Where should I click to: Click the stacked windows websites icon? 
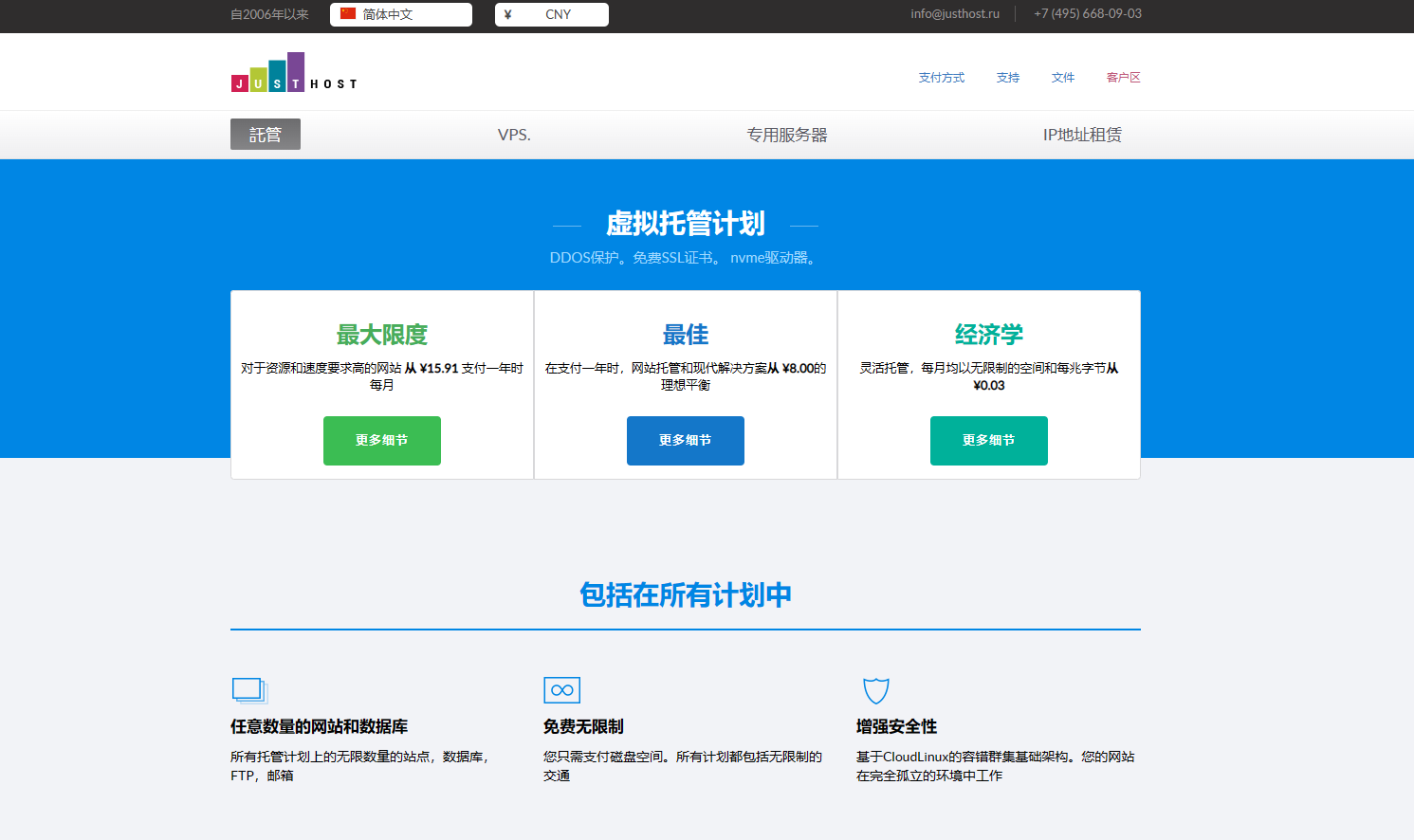pyautogui.click(x=250, y=690)
